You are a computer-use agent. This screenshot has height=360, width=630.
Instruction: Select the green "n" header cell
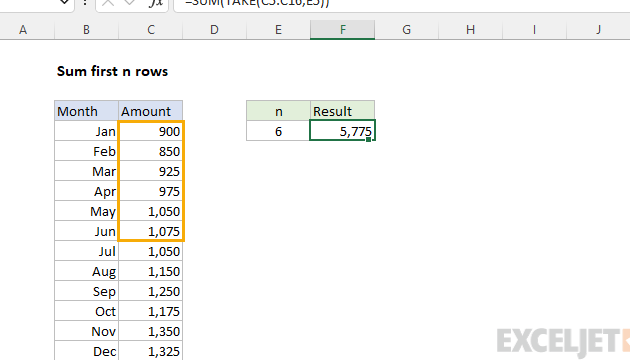coord(278,111)
